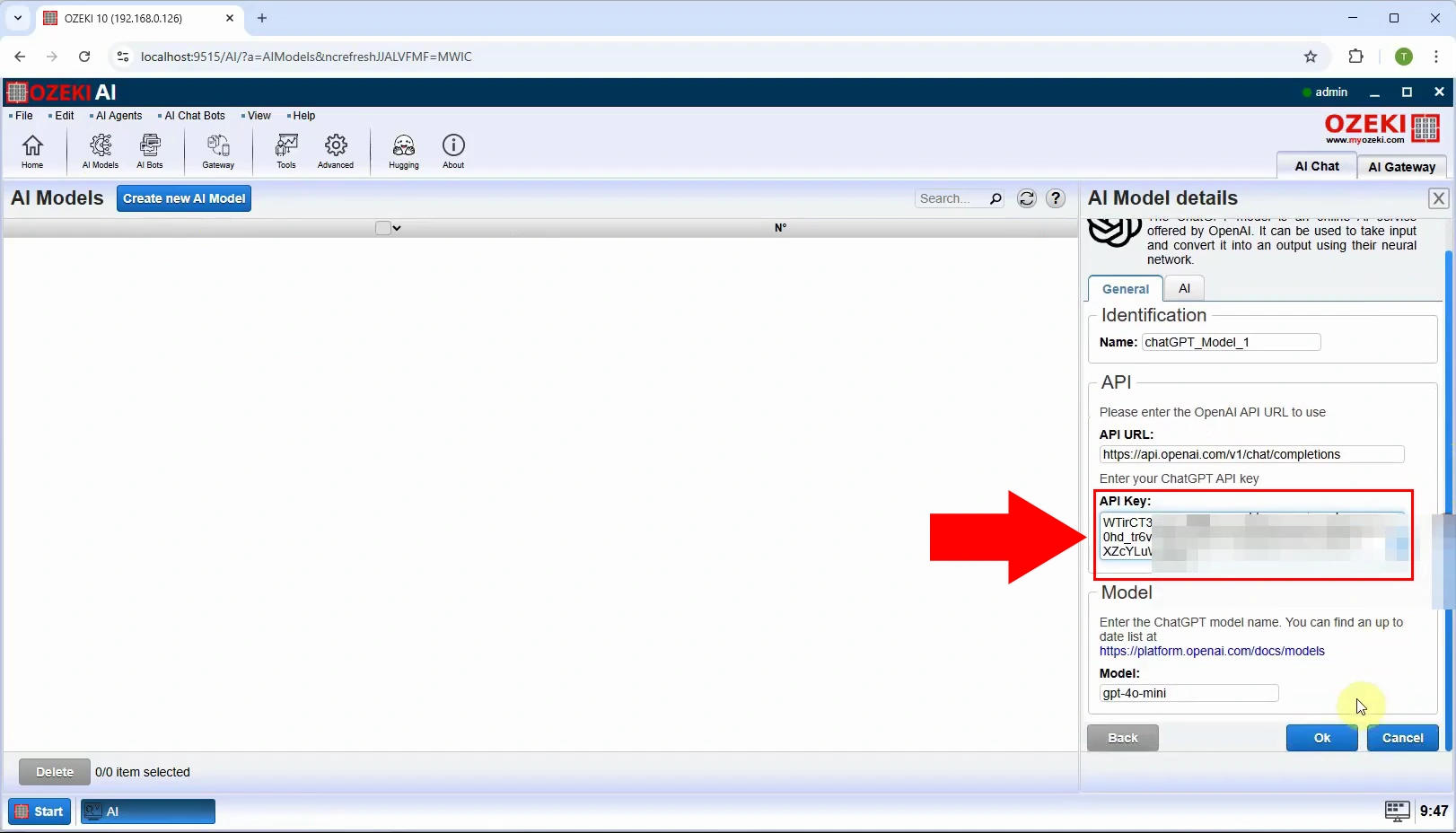Open the Gateway toolbar icon

tap(218, 151)
